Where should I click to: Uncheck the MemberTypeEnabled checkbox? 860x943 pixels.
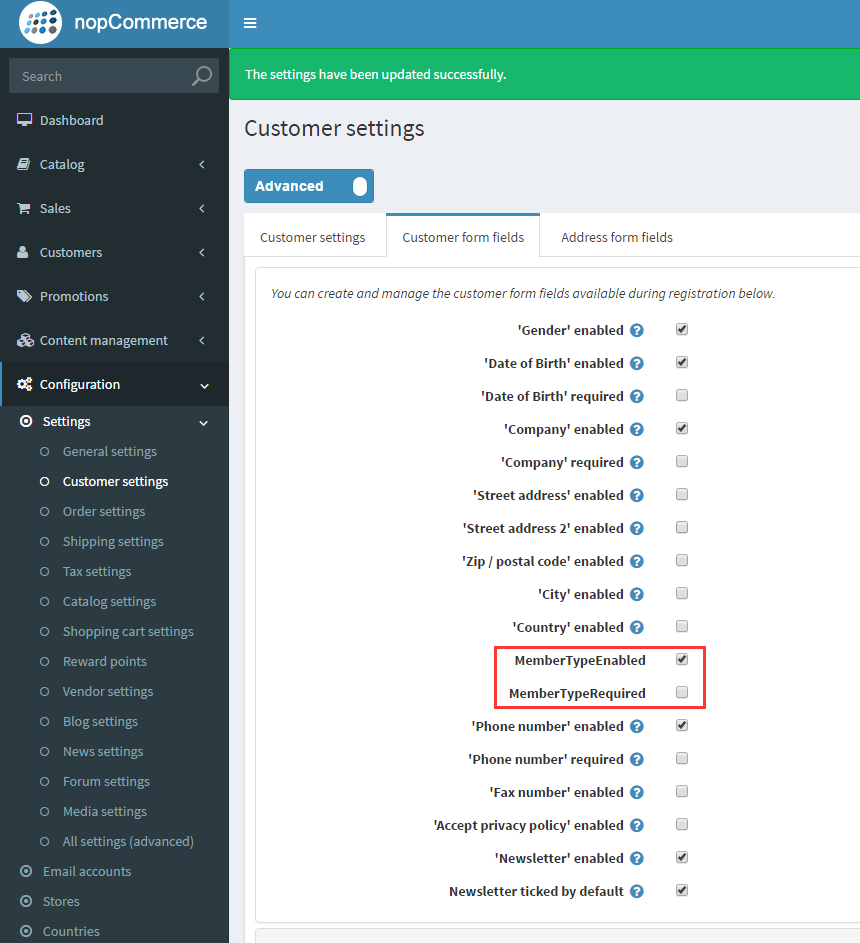click(x=681, y=659)
